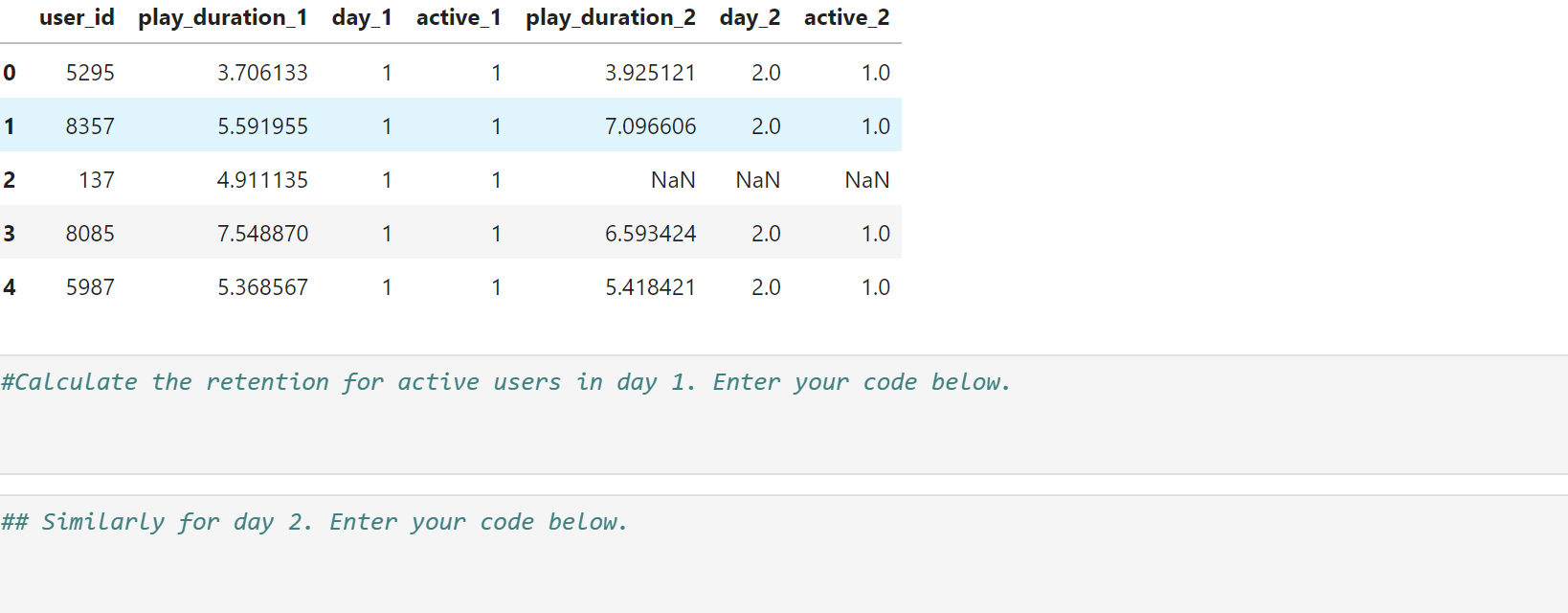This screenshot has width=1568, height=613.
Task: Click active_2 value in row 5295
Action: pyautogui.click(x=876, y=73)
